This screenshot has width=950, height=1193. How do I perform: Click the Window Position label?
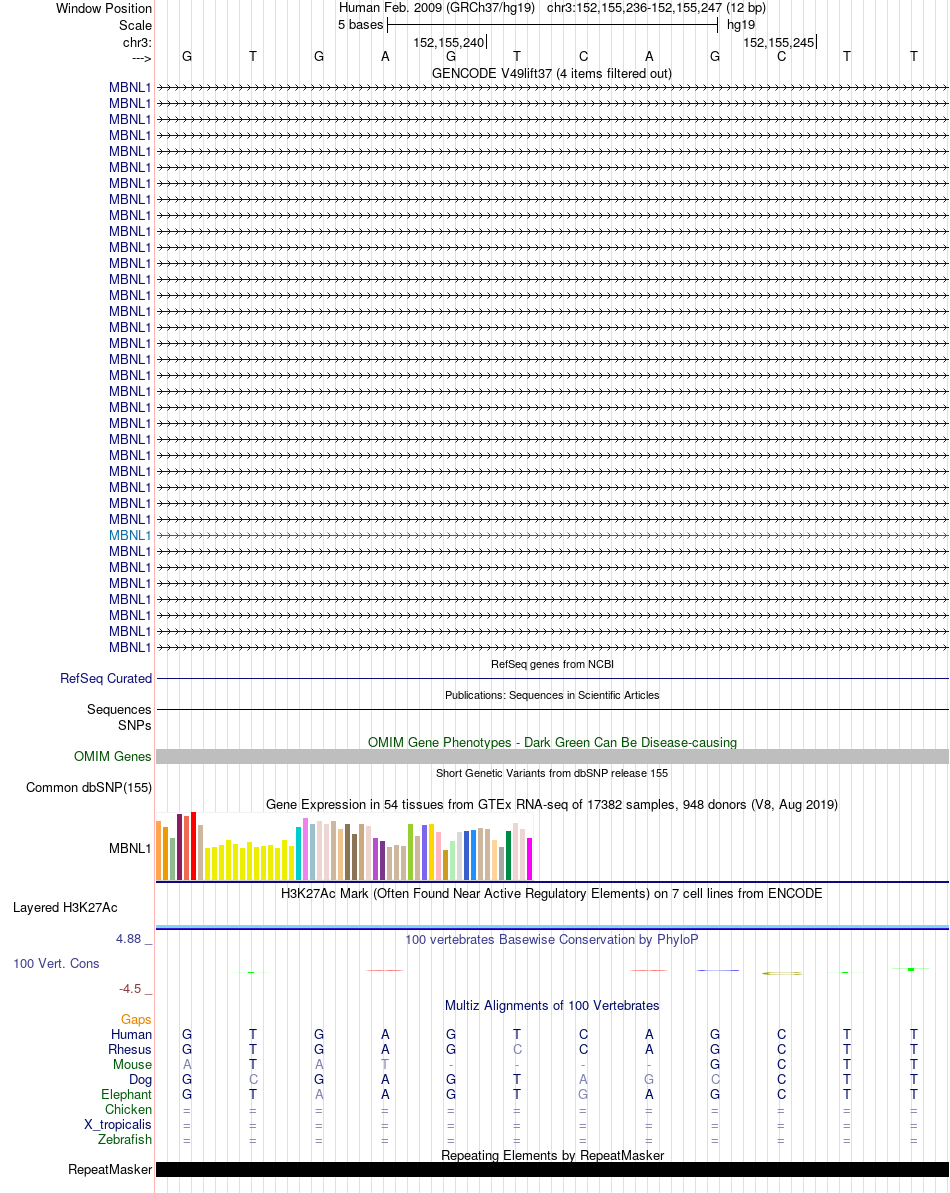(103, 8)
